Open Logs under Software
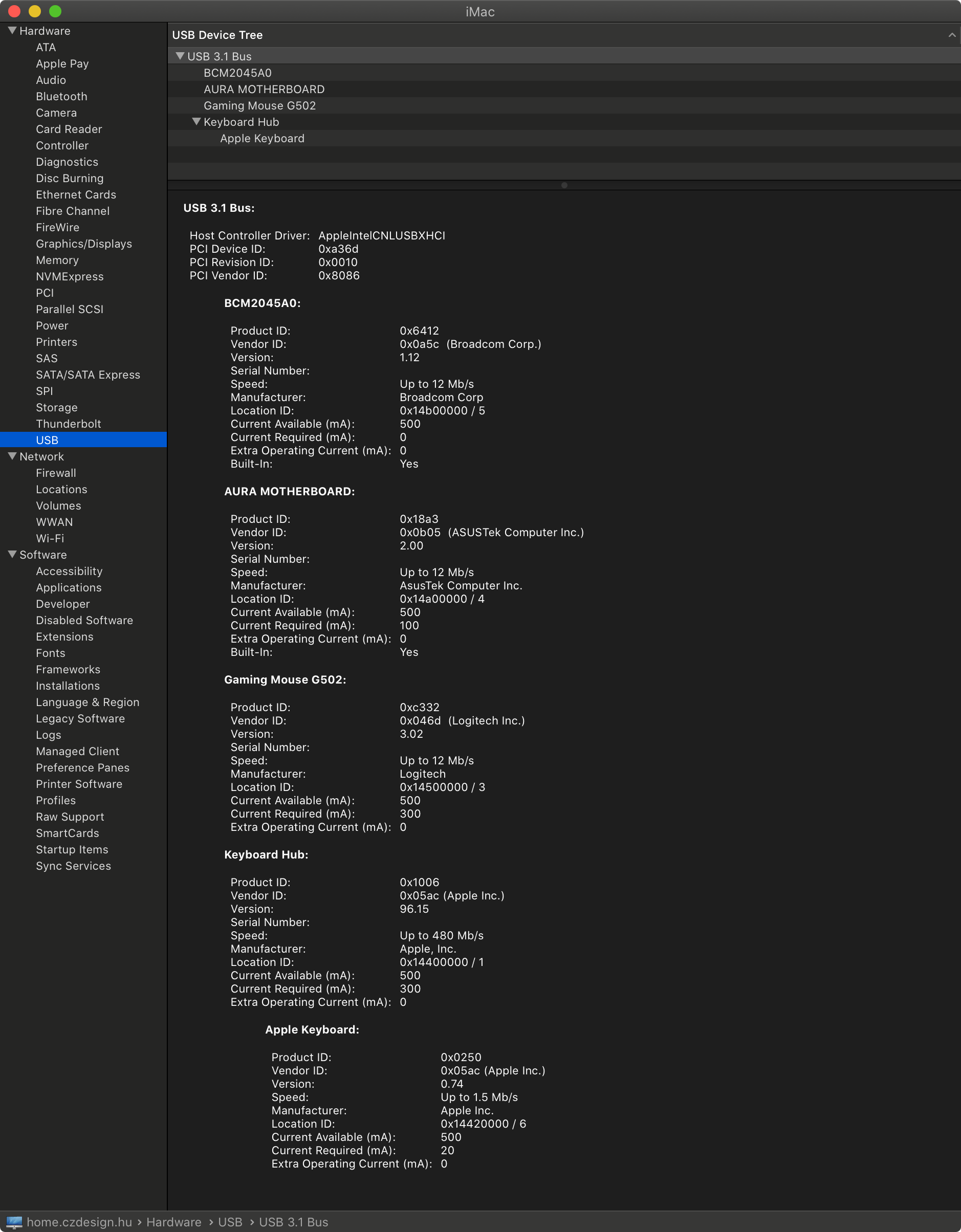The width and height of the screenshot is (961, 1232). 49,735
